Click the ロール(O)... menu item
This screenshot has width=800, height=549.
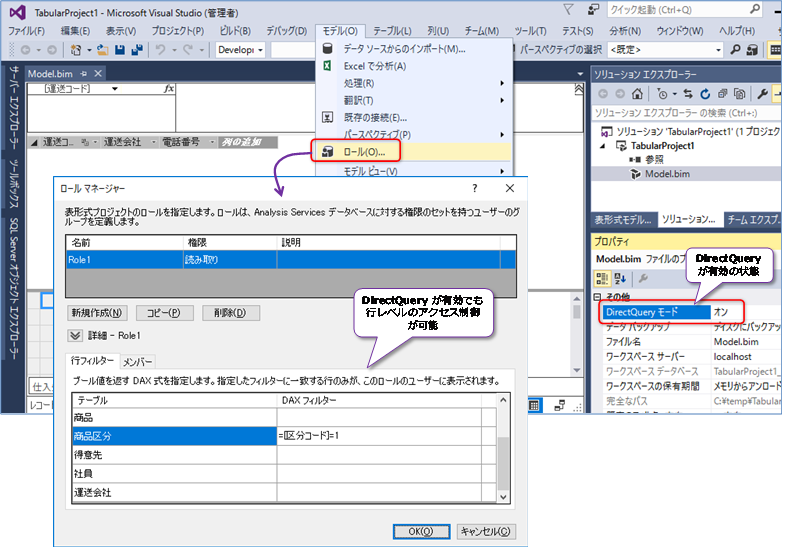click(x=414, y=152)
